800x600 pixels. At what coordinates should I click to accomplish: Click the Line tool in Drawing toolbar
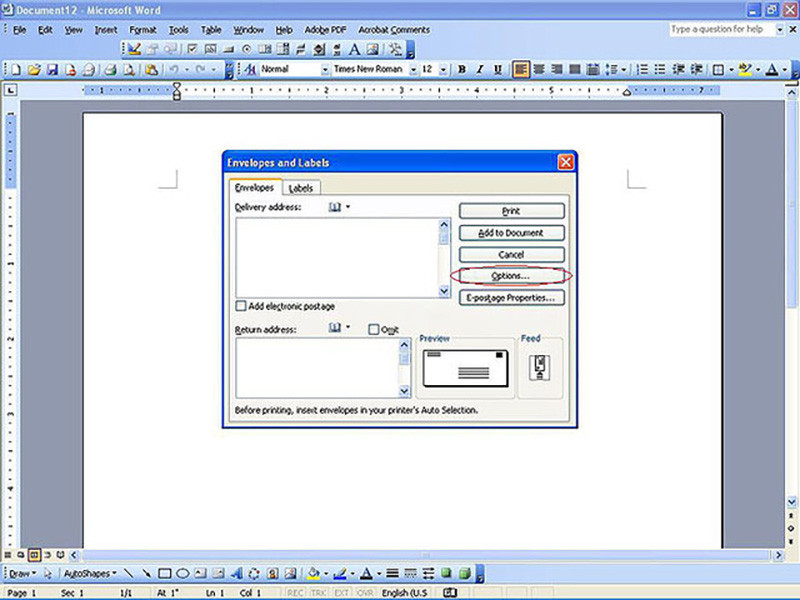129,573
